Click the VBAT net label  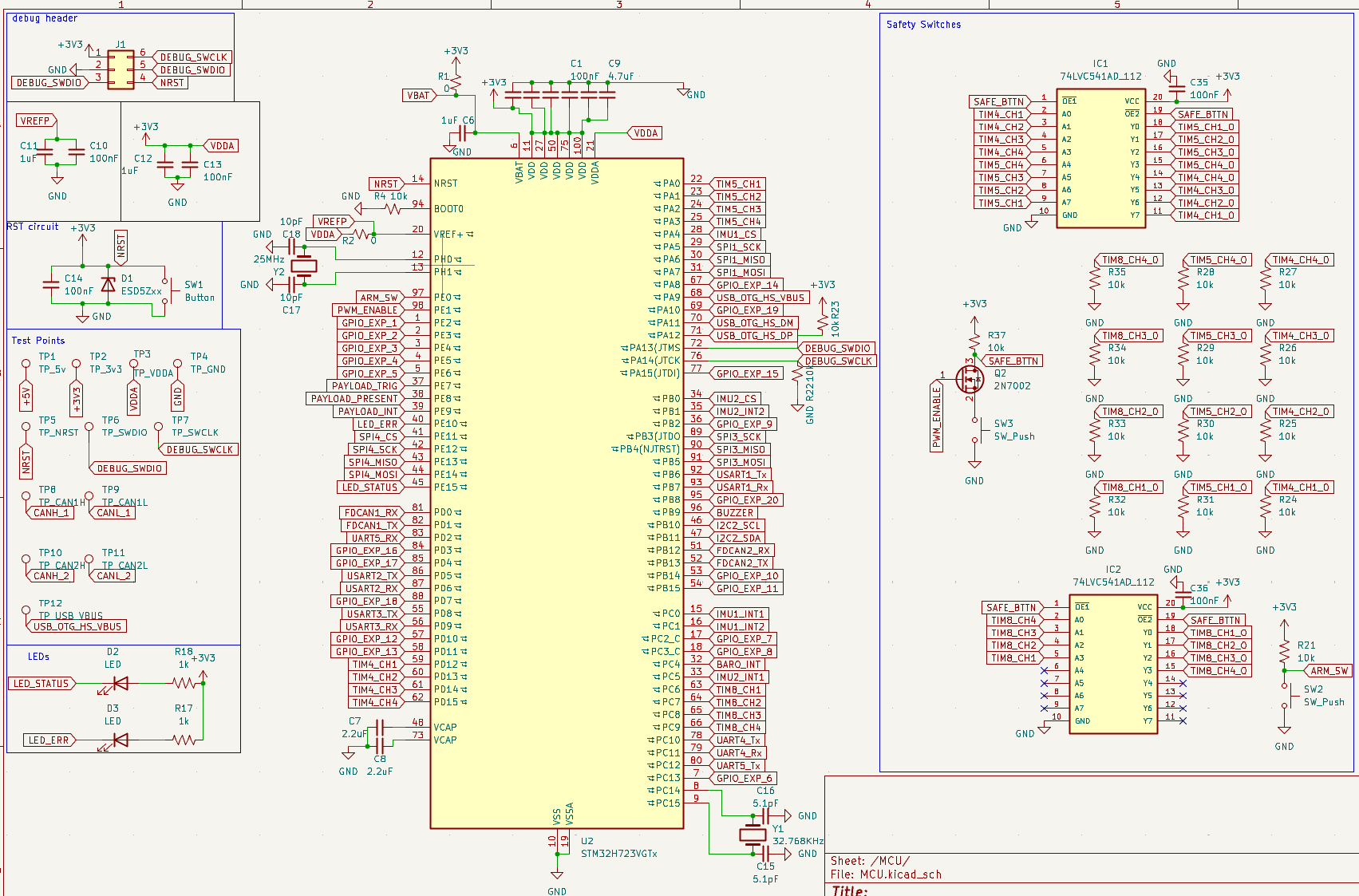[x=419, y=95]
